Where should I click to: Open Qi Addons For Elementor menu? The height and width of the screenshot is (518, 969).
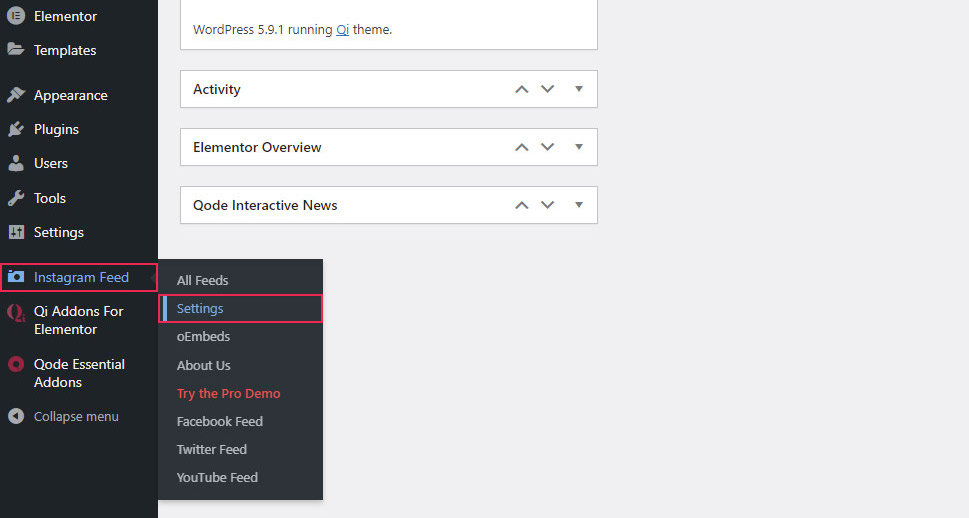[78, 320]
